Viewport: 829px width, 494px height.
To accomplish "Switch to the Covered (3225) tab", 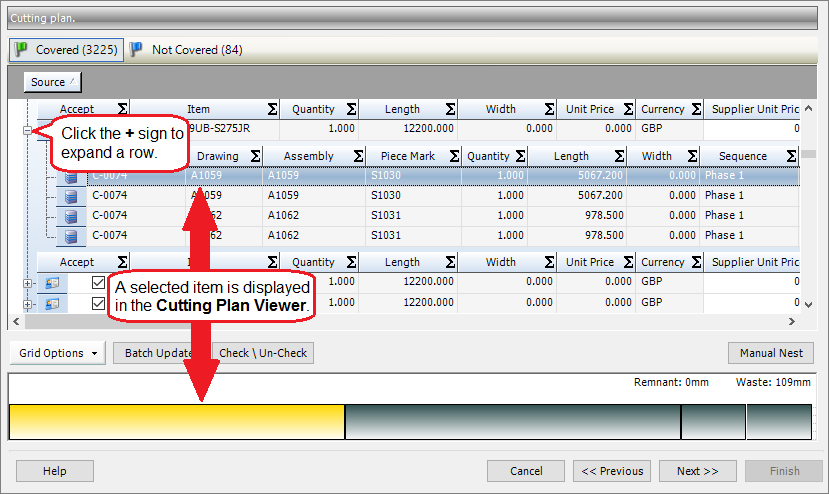I will 65,49.
